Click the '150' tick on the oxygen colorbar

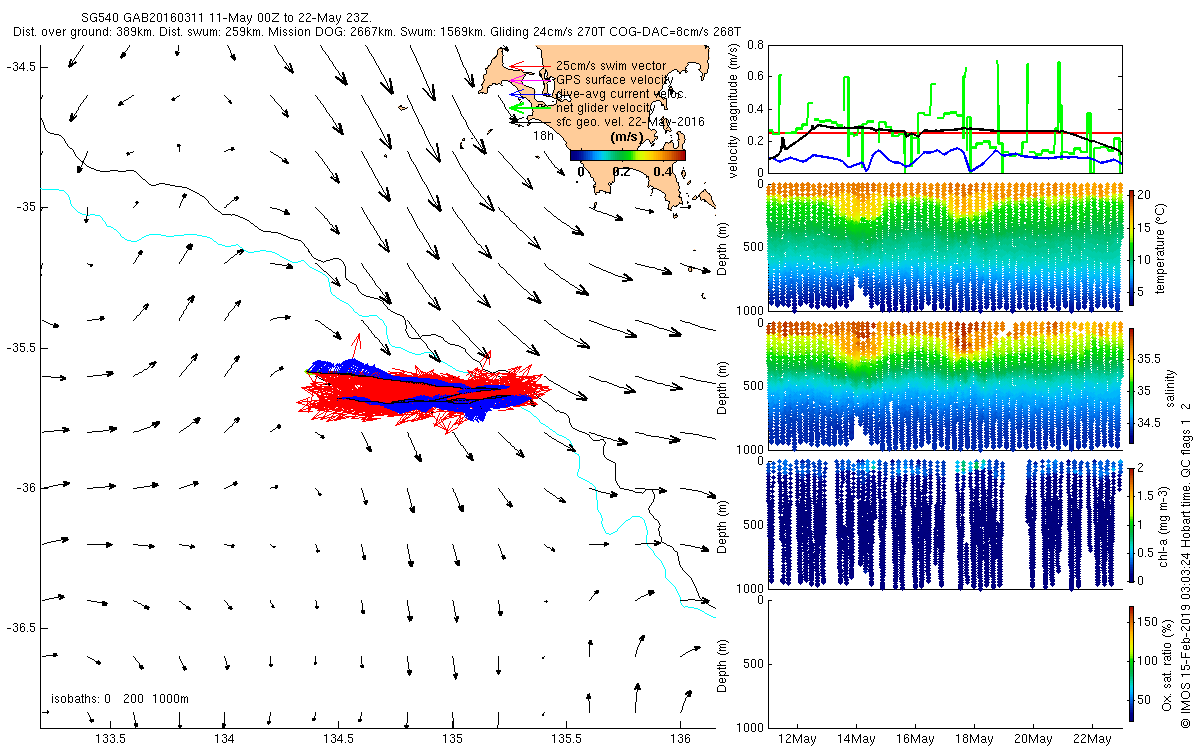click(1149, 621)
